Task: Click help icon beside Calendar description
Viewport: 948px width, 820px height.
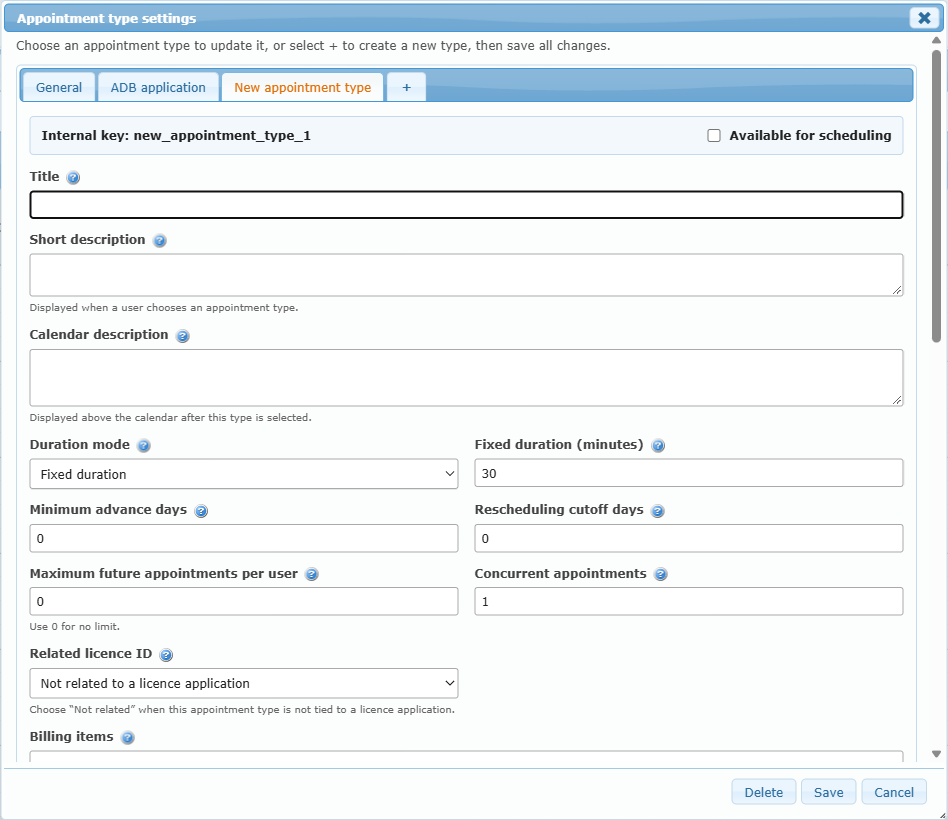Action: point(183,336)
